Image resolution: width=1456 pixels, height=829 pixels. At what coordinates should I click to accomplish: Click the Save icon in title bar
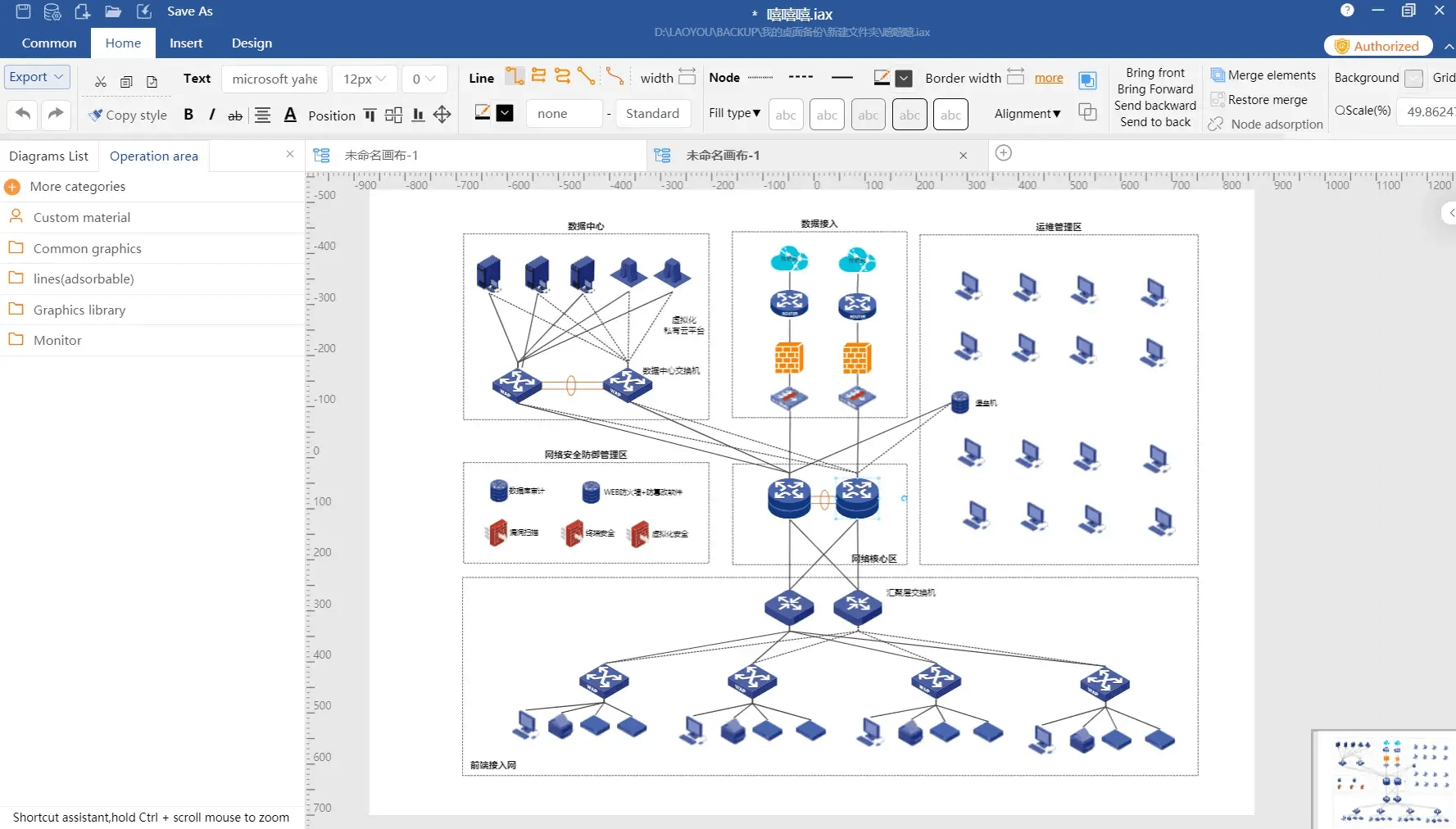click(23, 11)
